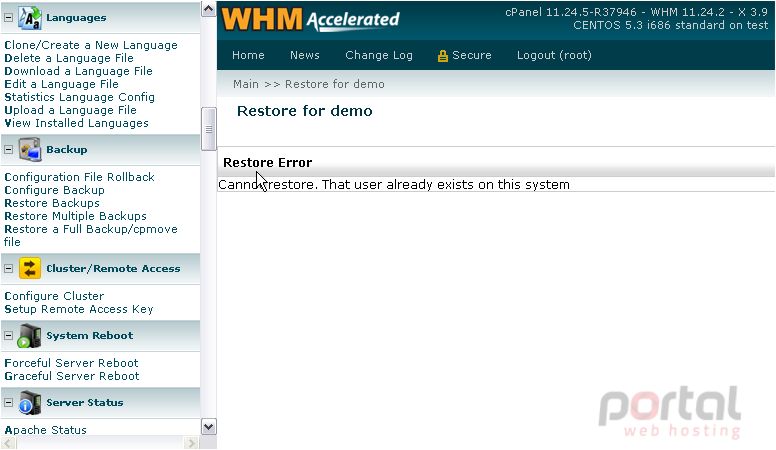Open Setup Remote Access Key

[79, 309]
